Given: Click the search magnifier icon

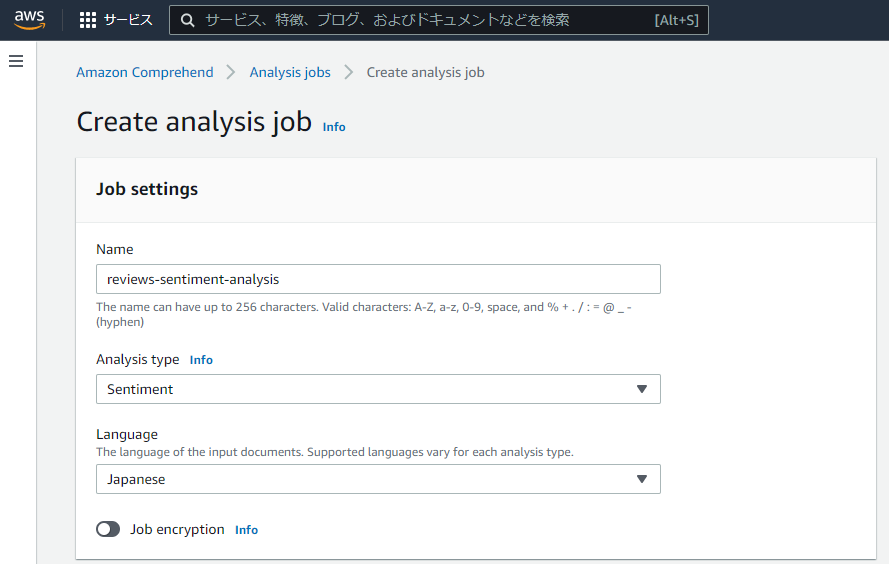Looking at the screenshot, I should pos(188,20).
